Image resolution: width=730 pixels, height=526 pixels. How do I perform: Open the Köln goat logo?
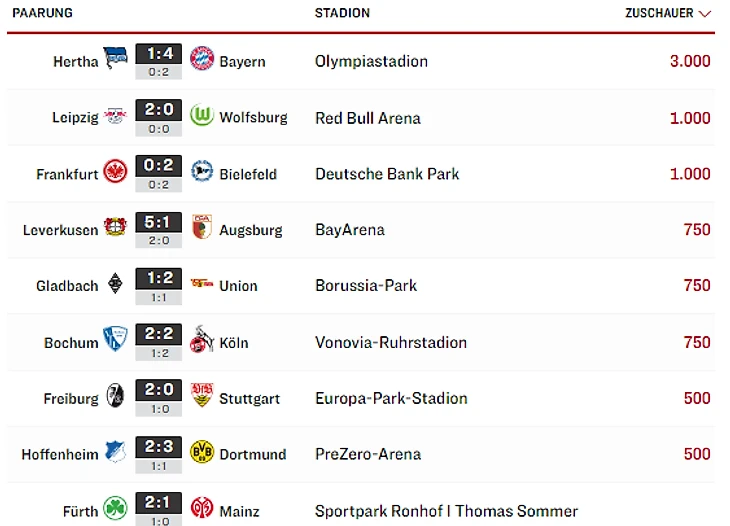click(x=201, y=339)
